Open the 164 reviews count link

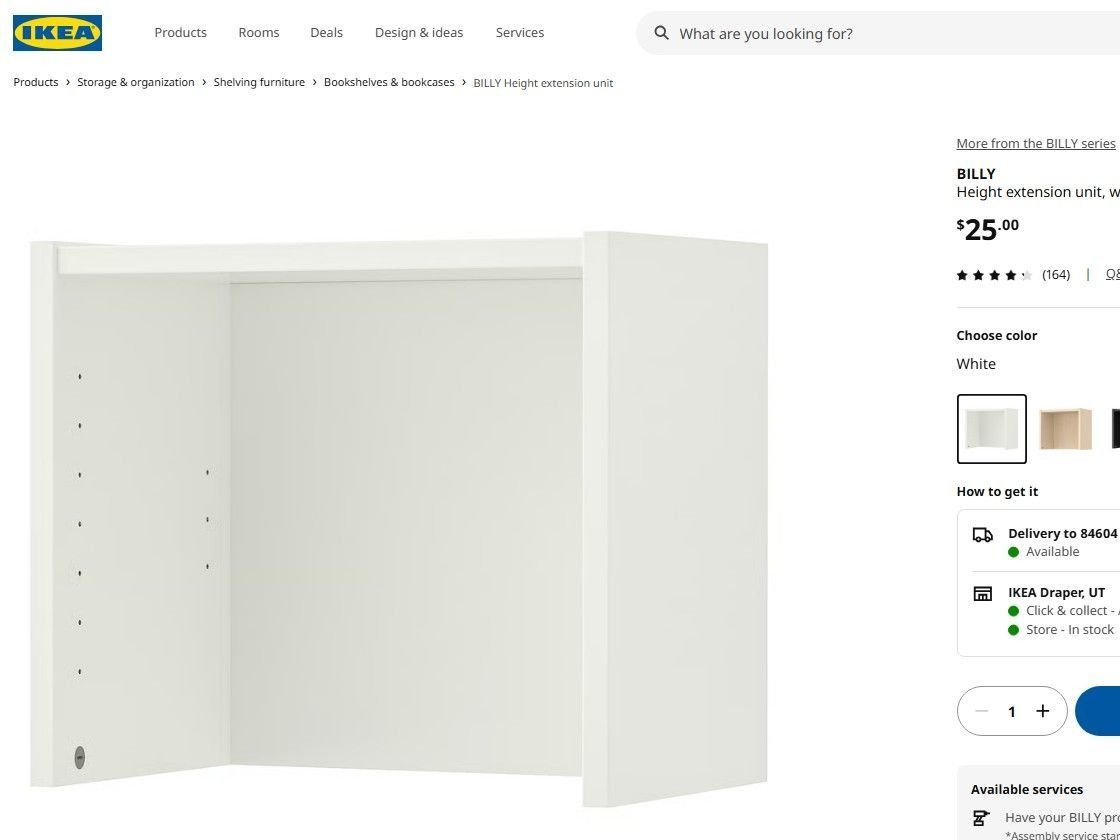click(x=1056, y=275)
